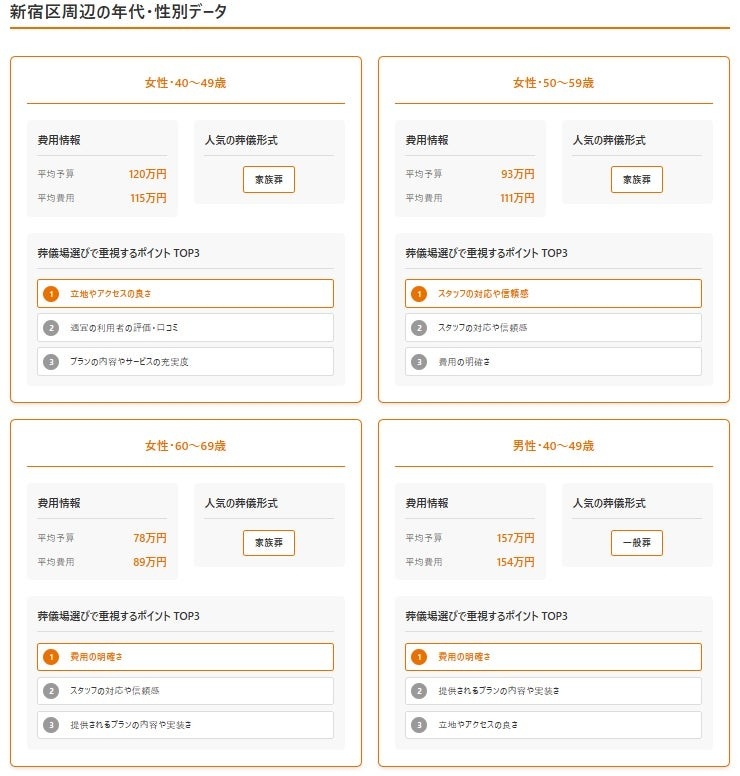Select 費用の明確さ item in 女性・50〜59歳 card
The width and height of the screenshot is (740, 776).
click(553, 362)
